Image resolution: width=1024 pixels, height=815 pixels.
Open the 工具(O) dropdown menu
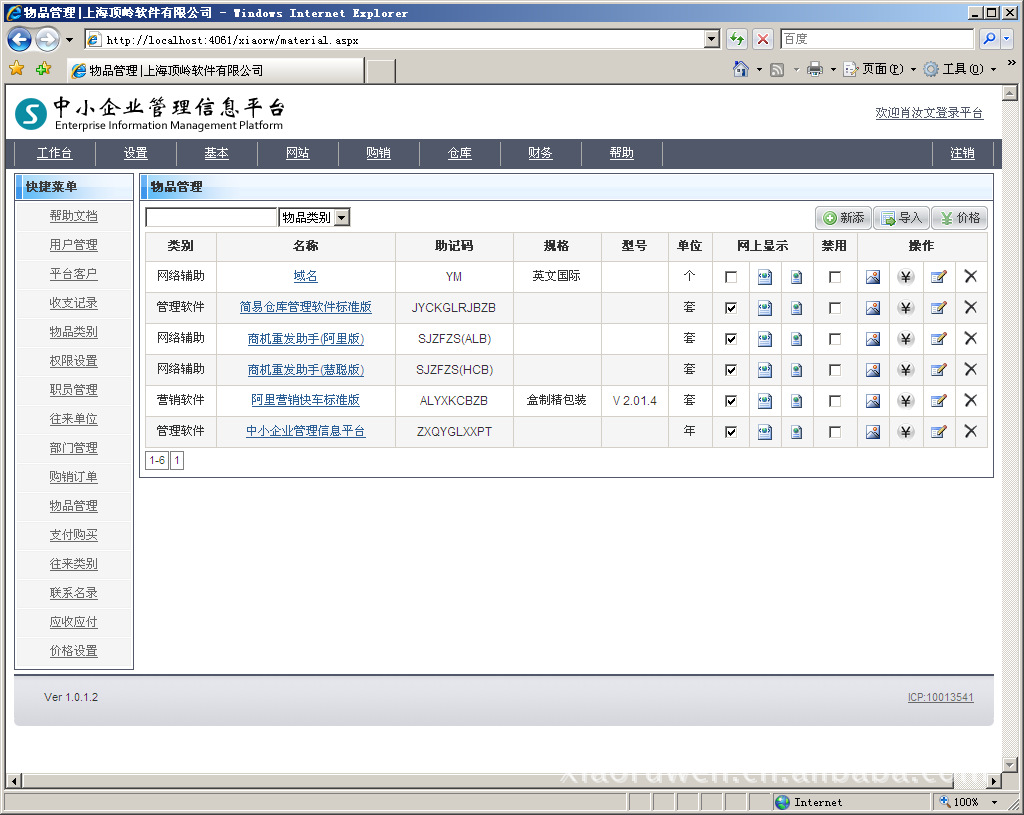(x=960, y=70)
